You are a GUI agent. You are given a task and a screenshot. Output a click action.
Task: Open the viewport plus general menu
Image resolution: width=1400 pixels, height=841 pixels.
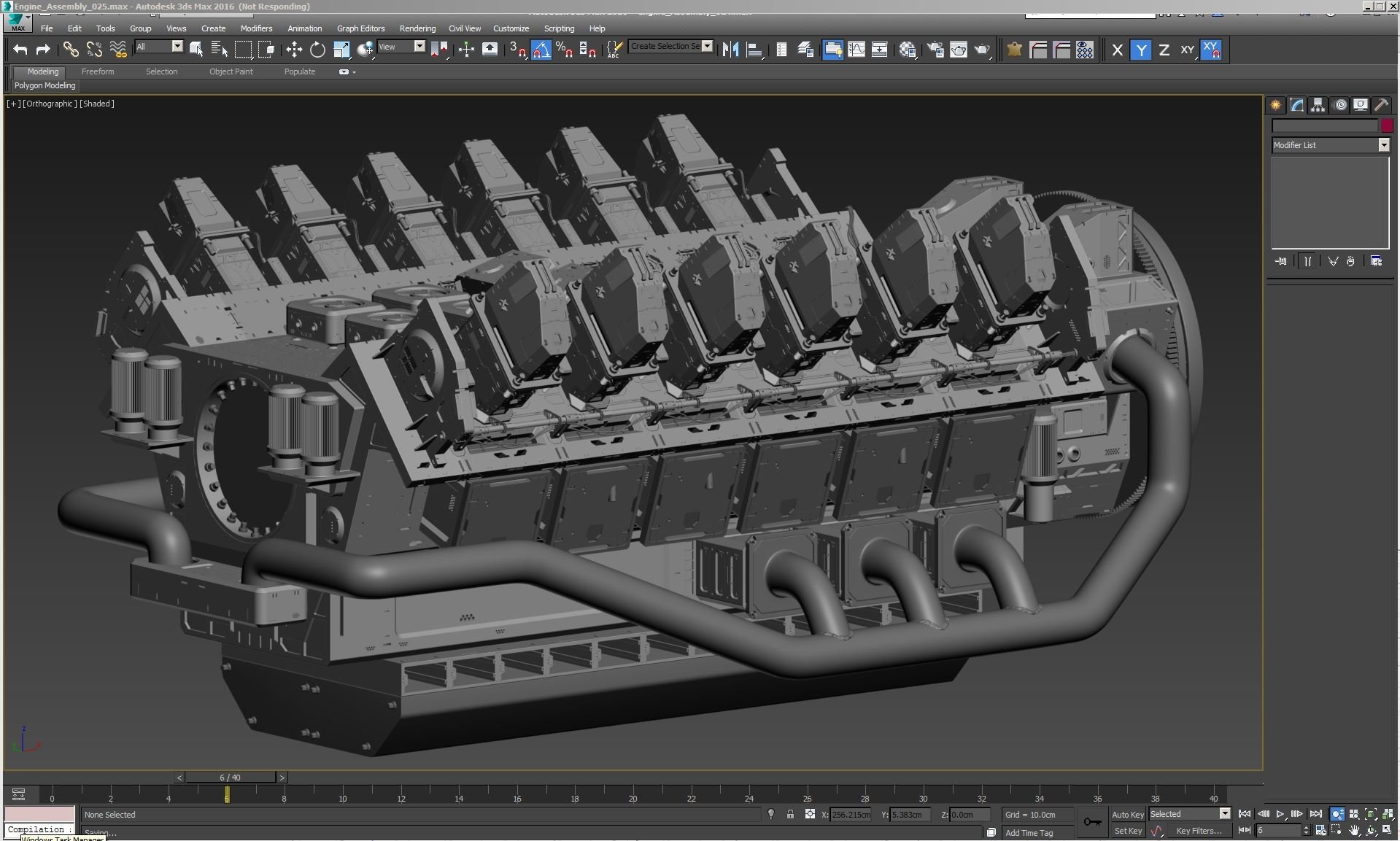point(13,104)
